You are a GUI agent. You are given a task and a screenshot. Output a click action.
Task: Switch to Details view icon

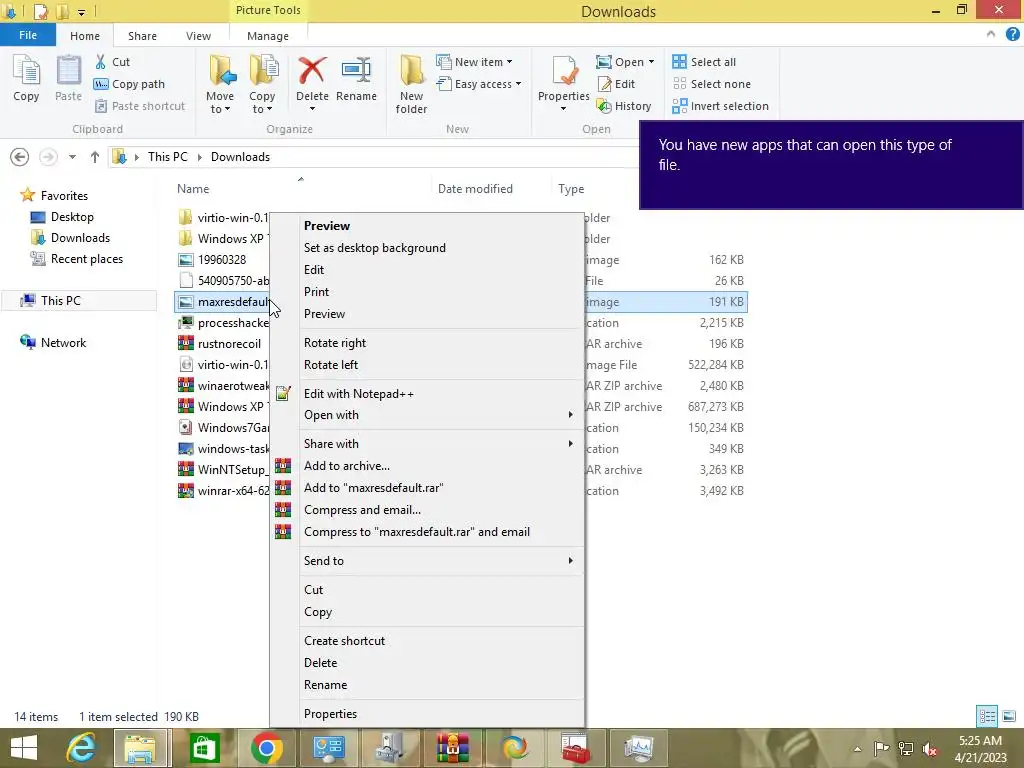(x=987, y=716)
